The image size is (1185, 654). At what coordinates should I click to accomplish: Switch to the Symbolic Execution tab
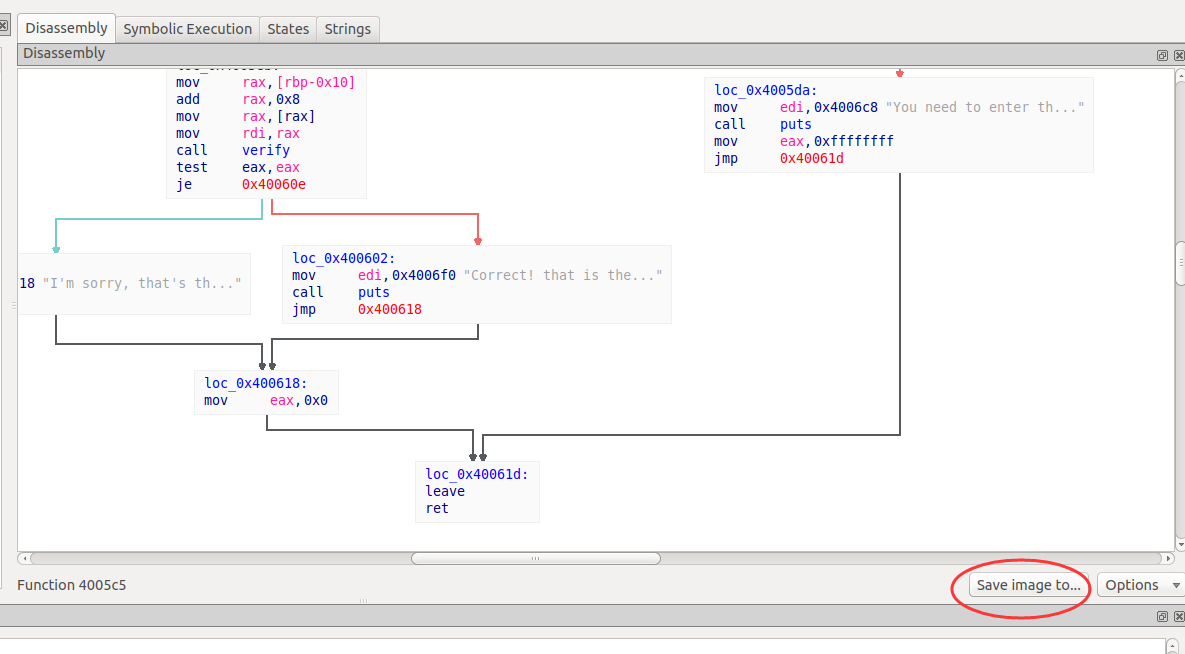coord(187,28)
